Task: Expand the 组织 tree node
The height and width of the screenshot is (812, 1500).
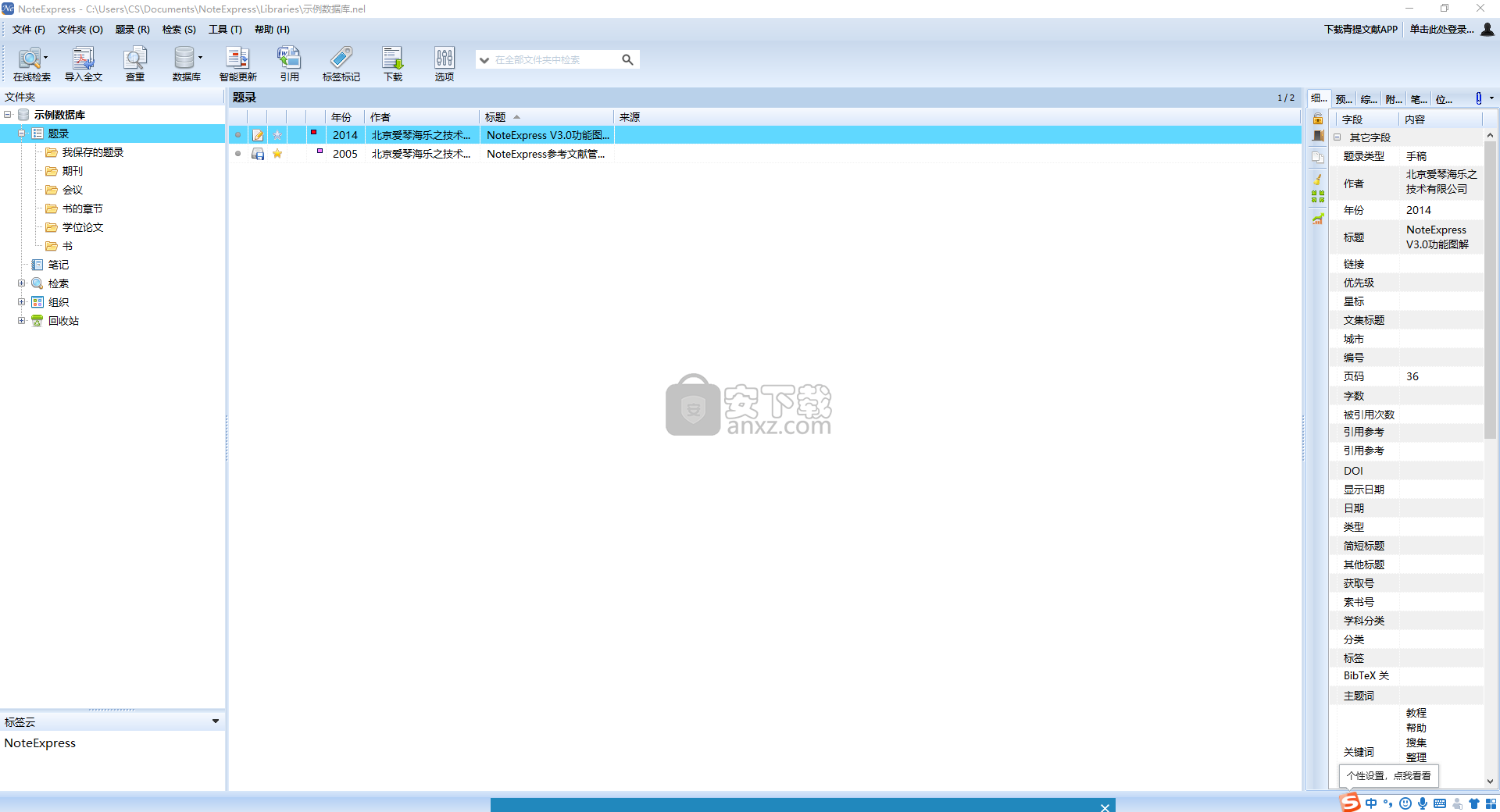Action: click(22, 302)
